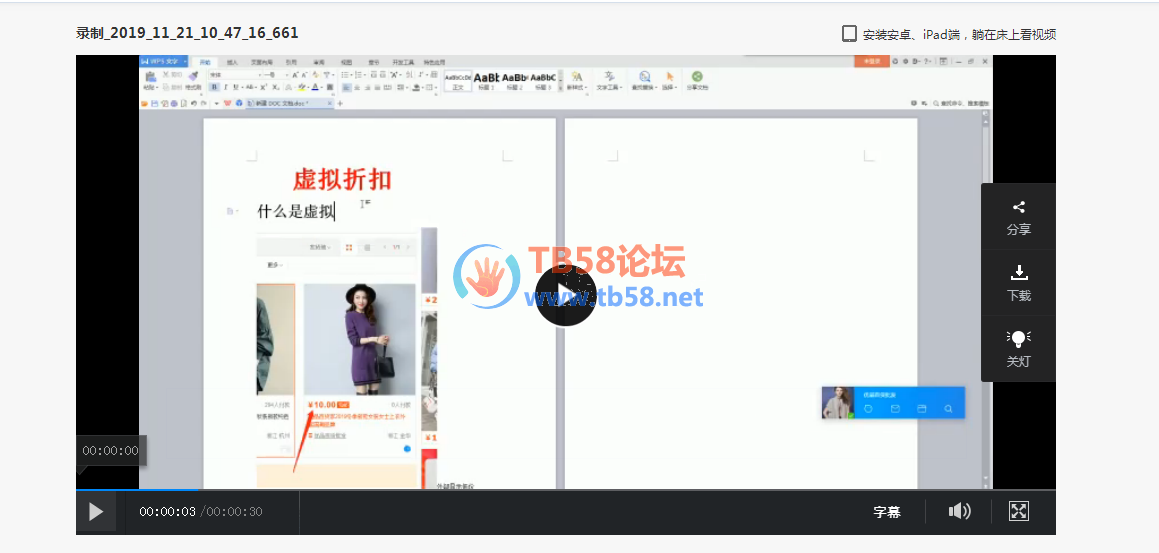Click the WPS quick-access undo arrow
This screenshot has height=553, width=1159.
click(194, 104)
